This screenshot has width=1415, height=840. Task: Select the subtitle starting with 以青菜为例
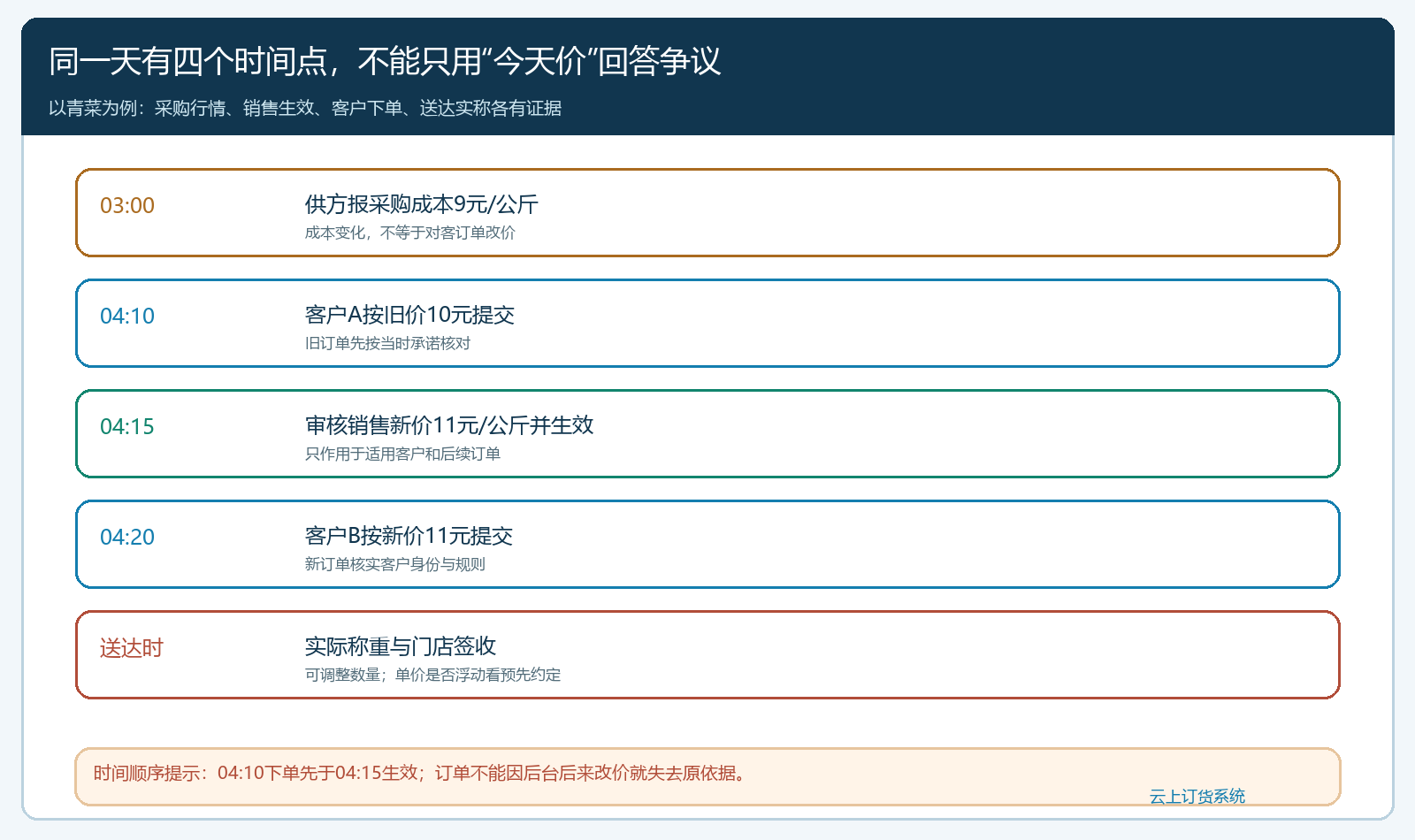[x=305, y=108]
